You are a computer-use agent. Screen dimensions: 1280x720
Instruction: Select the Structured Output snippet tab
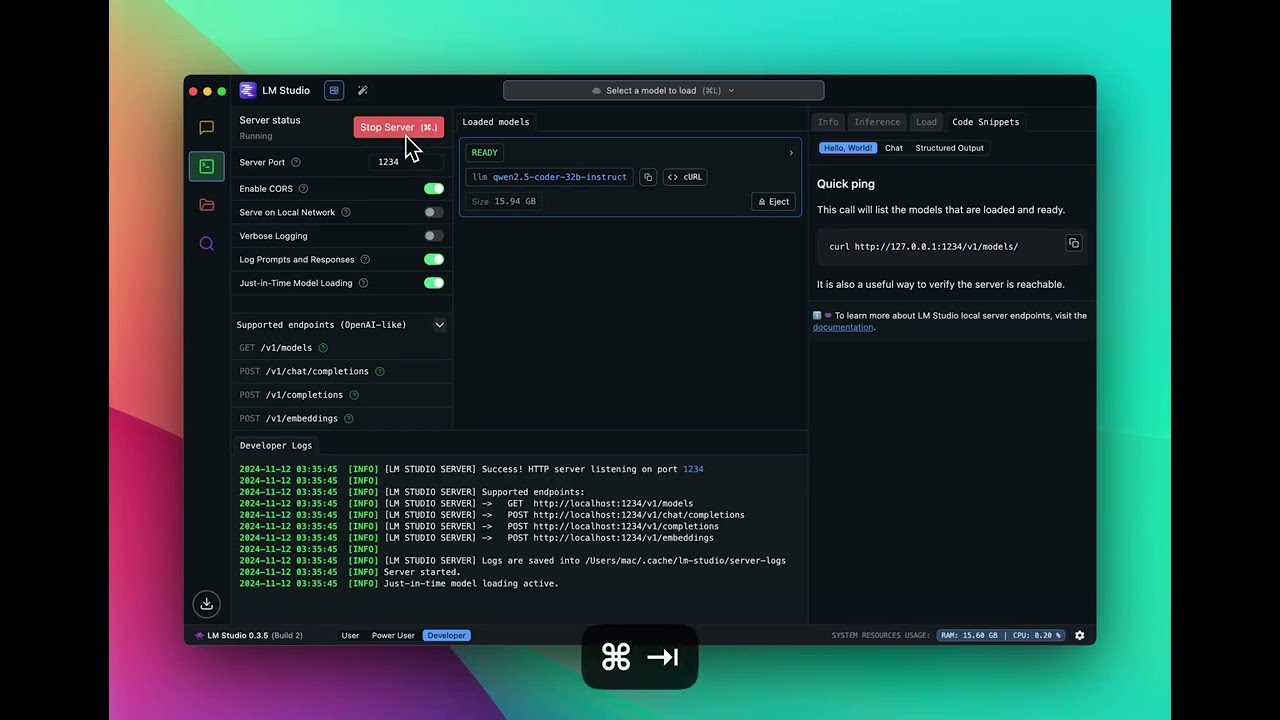coord(949,148)
